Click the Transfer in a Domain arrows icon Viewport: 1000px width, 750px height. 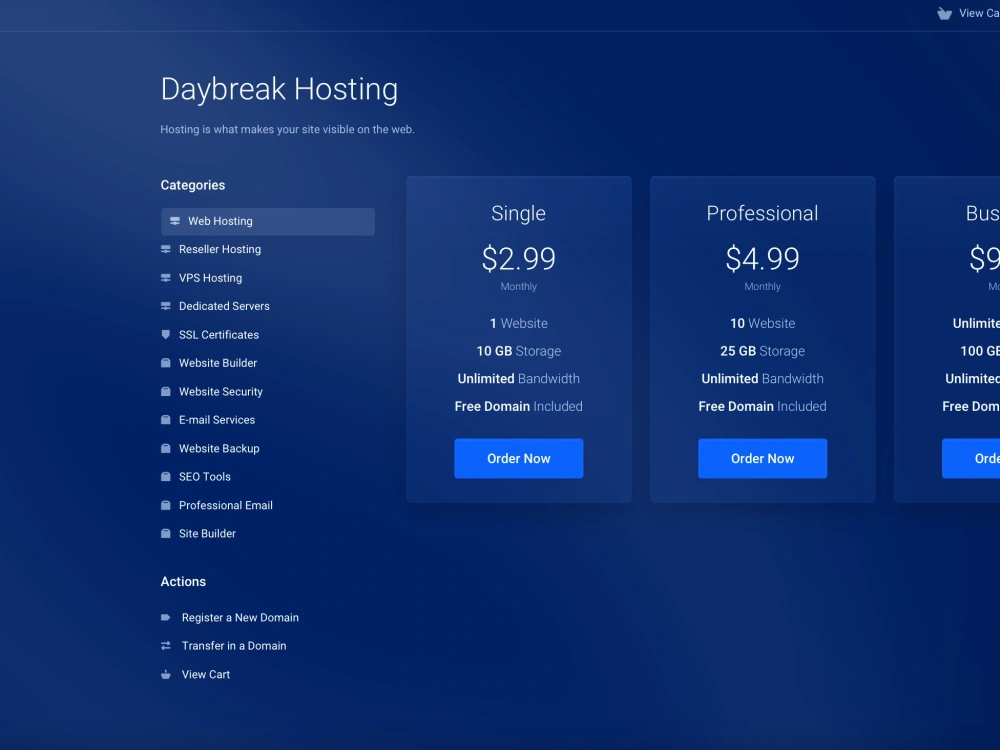click(x=166, y=646)
